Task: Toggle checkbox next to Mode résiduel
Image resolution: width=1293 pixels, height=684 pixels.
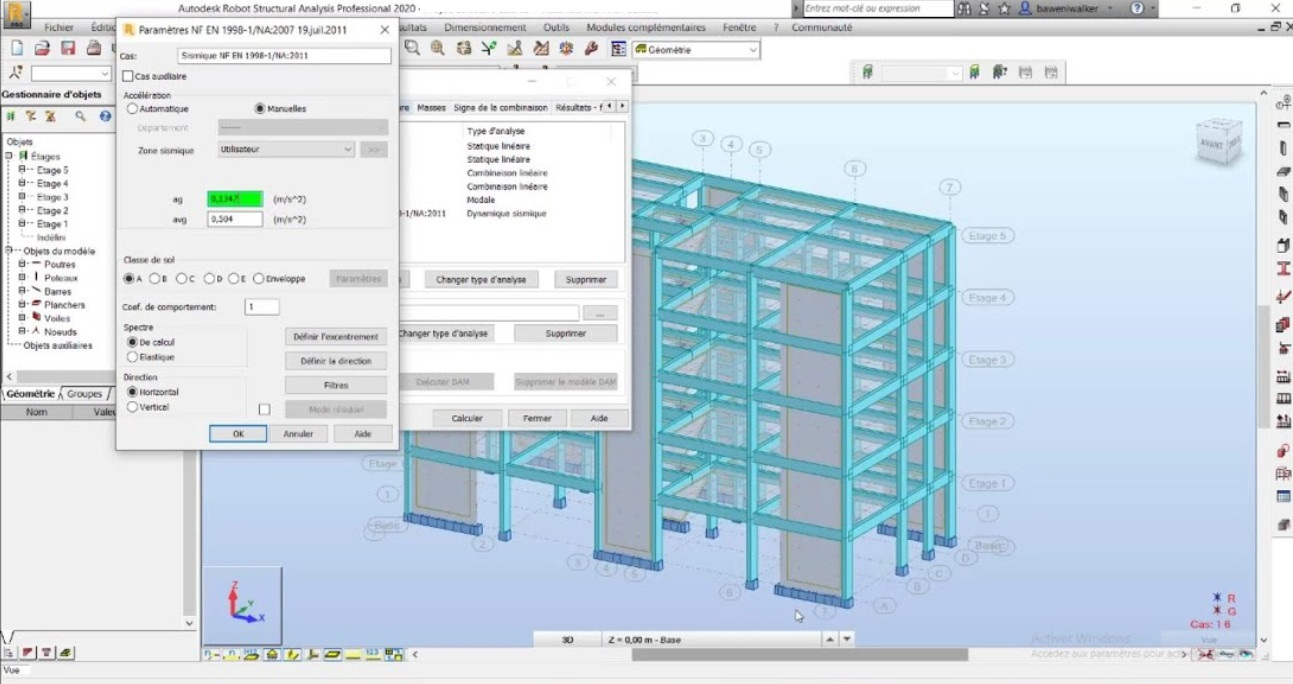Action: pyautogui.click(x=264, y=409)
